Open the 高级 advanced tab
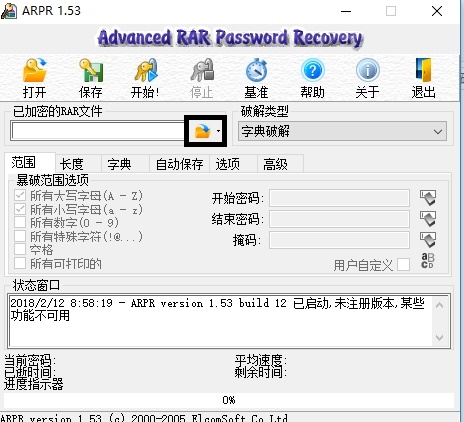This screenshot has width=464, height=422. pyautogui.click(x=275, y=164)
